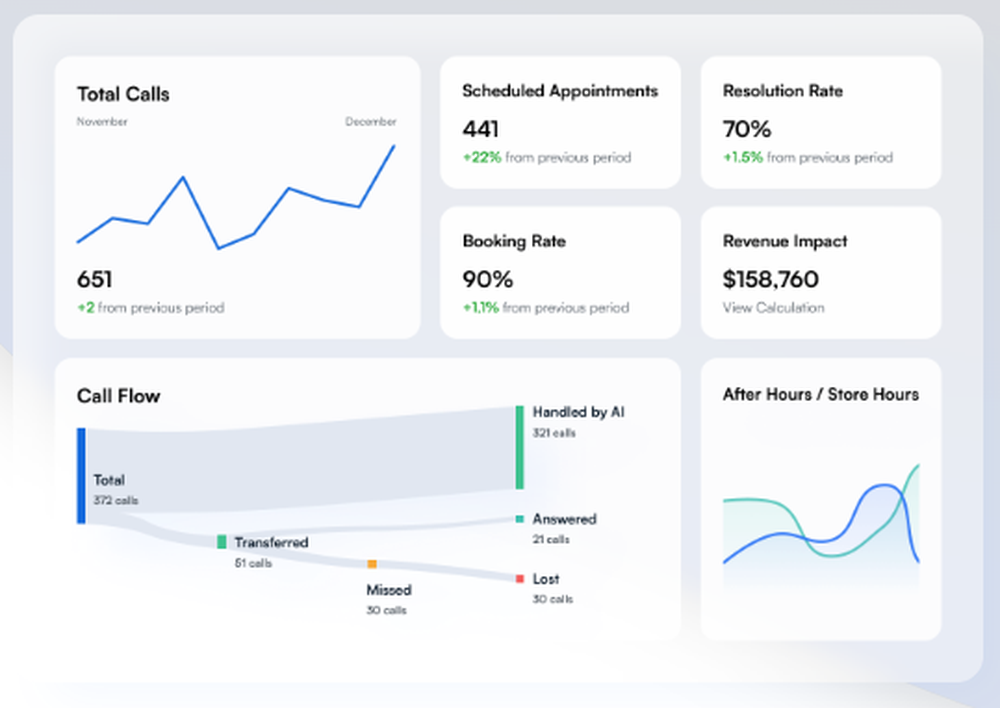Viewport: 1000px width, 708px height.
Task: Click the 'Lost' label
Action: (546, 579)
